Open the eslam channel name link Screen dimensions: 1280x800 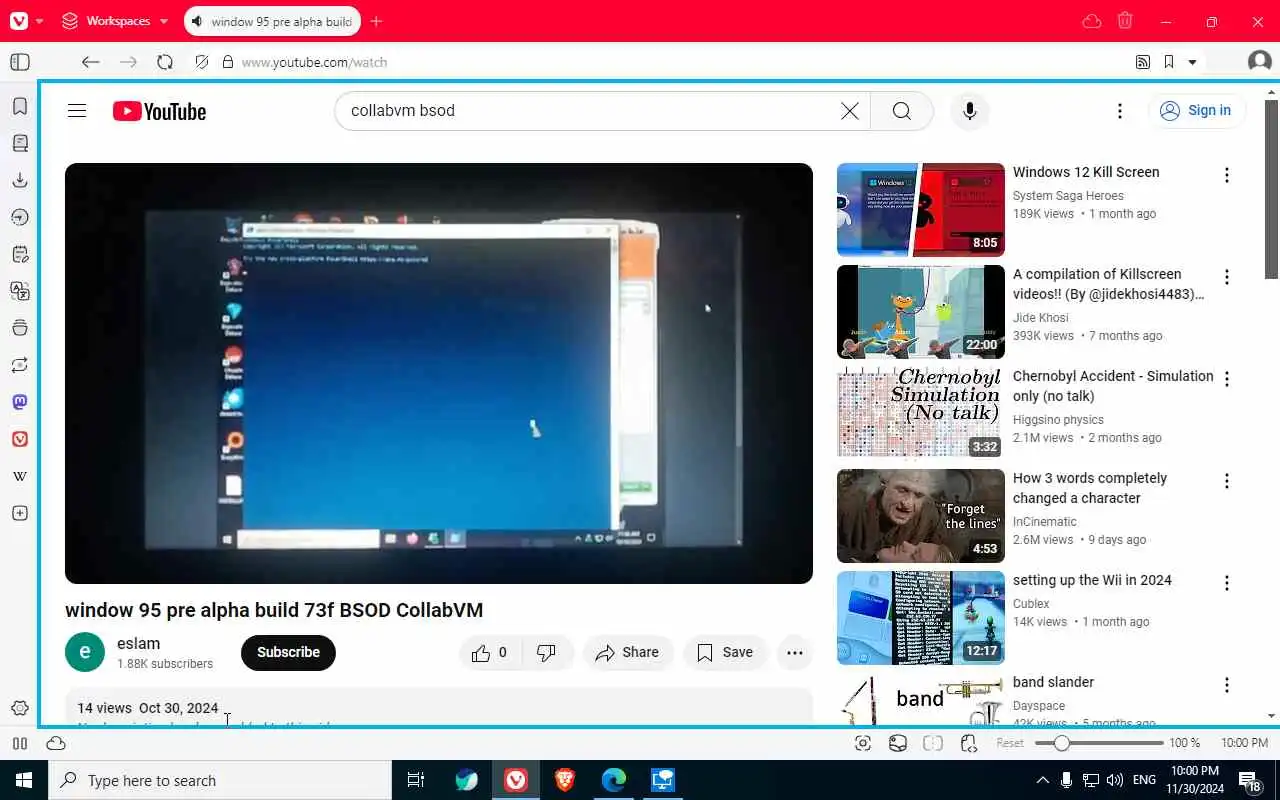(138, 643)
